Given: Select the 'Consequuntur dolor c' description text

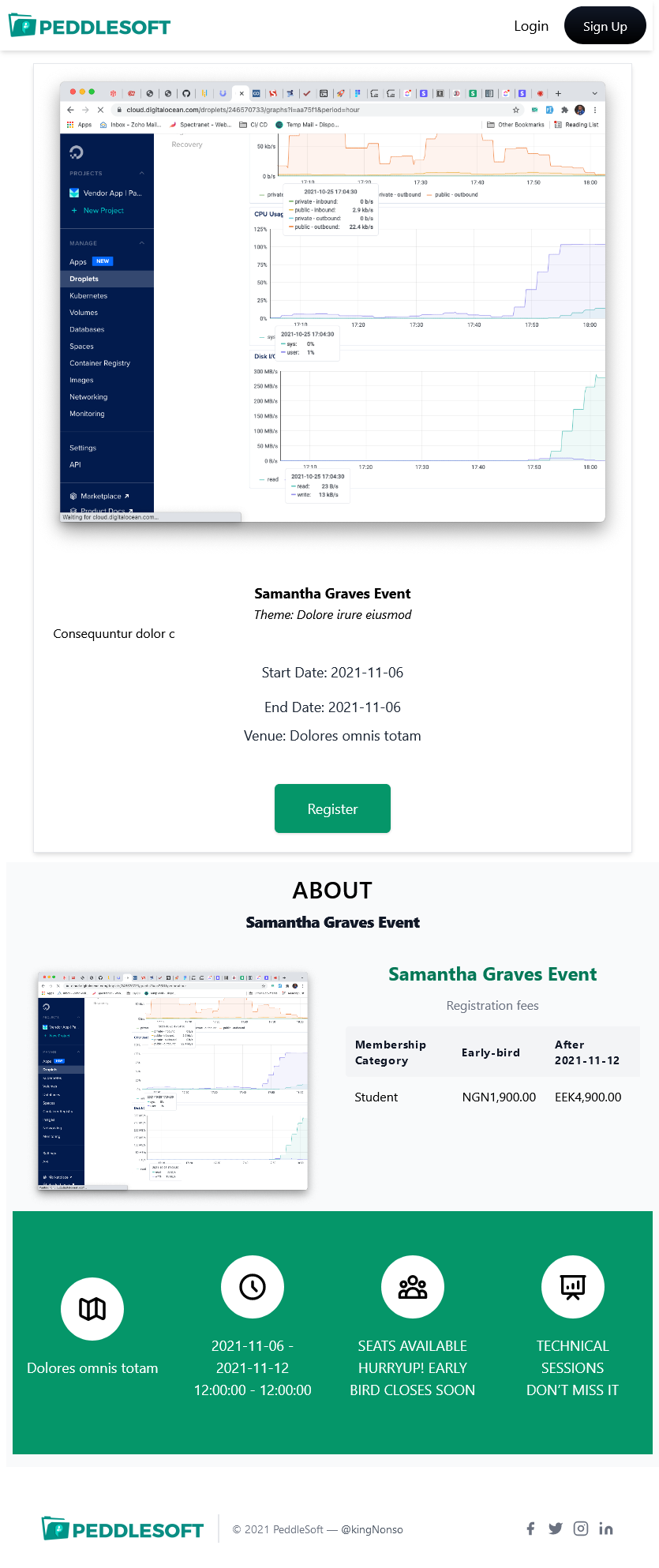Looking at the screenshot, I should pos(114,634).
